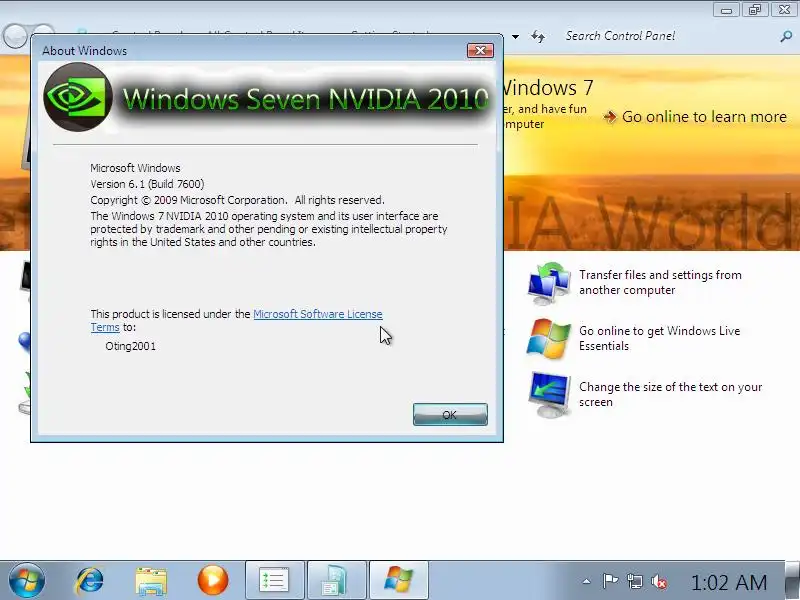Click the search magnifier icon
Image resolution: width=800 pixels, height=600 pixels.
(786, 36)
